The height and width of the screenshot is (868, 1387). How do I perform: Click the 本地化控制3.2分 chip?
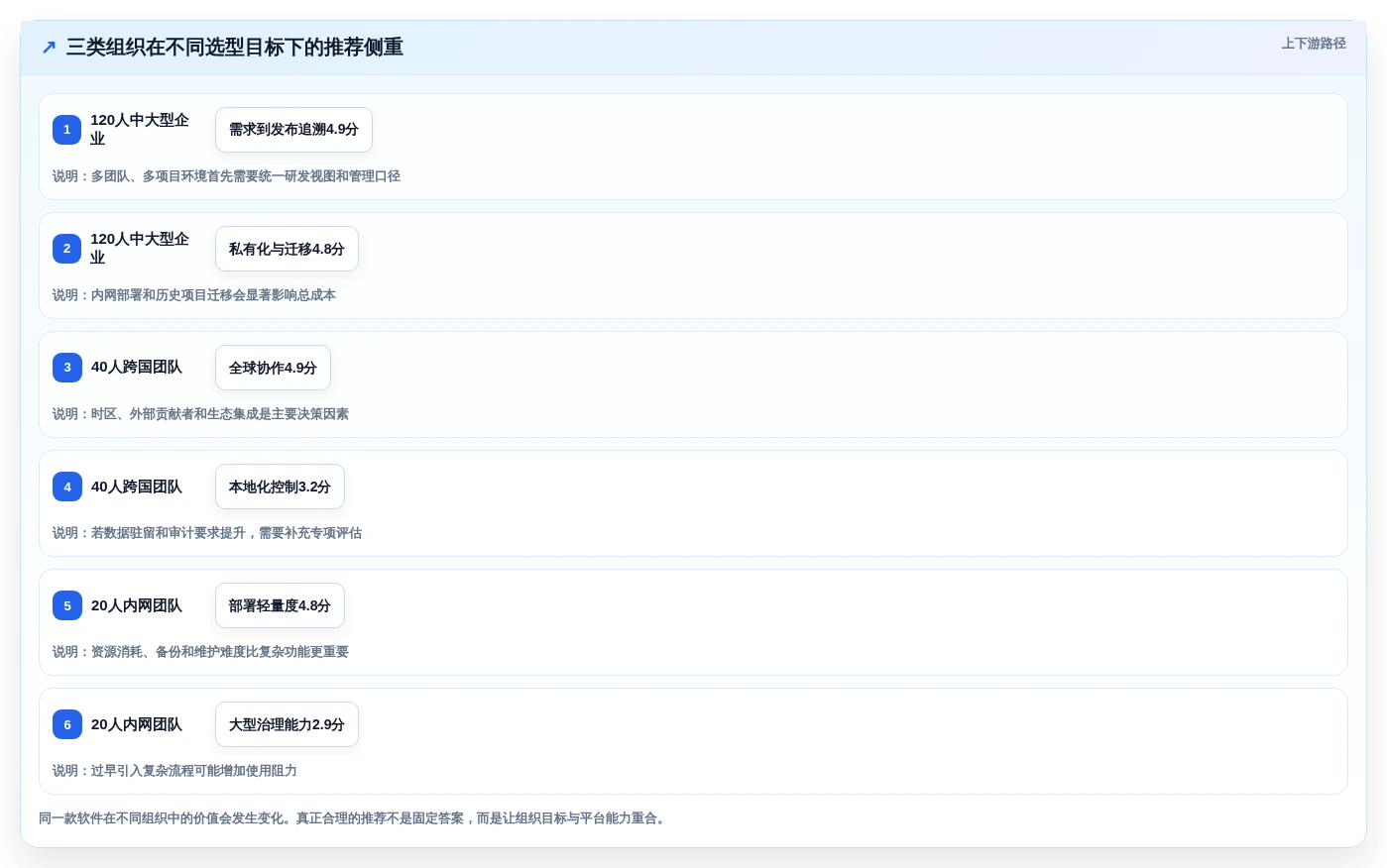coord(280,487)
